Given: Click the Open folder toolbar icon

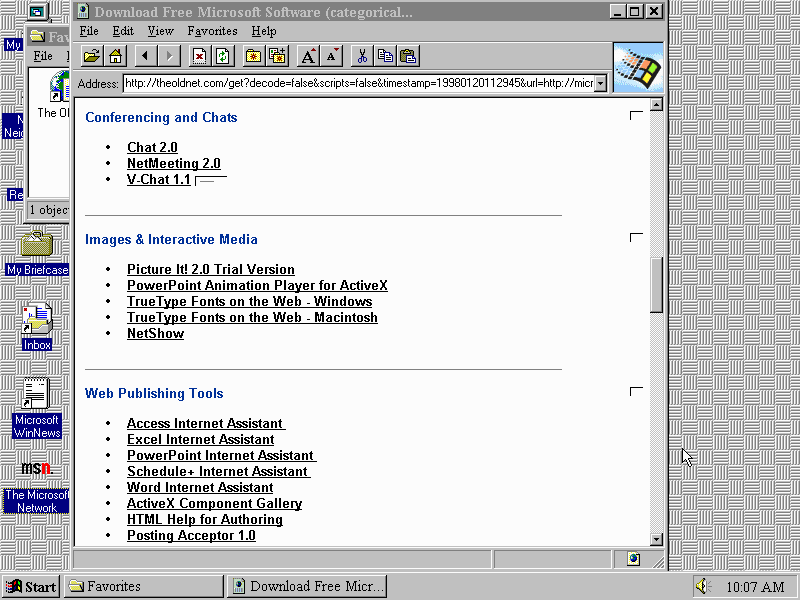Looking at the screenshot, I should click(91, 56).
